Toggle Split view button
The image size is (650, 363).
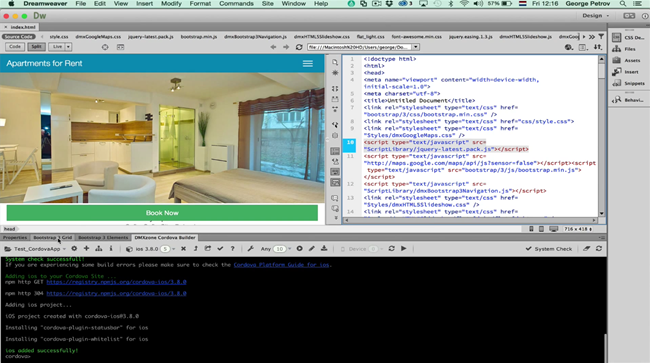(x=36, y=47)
